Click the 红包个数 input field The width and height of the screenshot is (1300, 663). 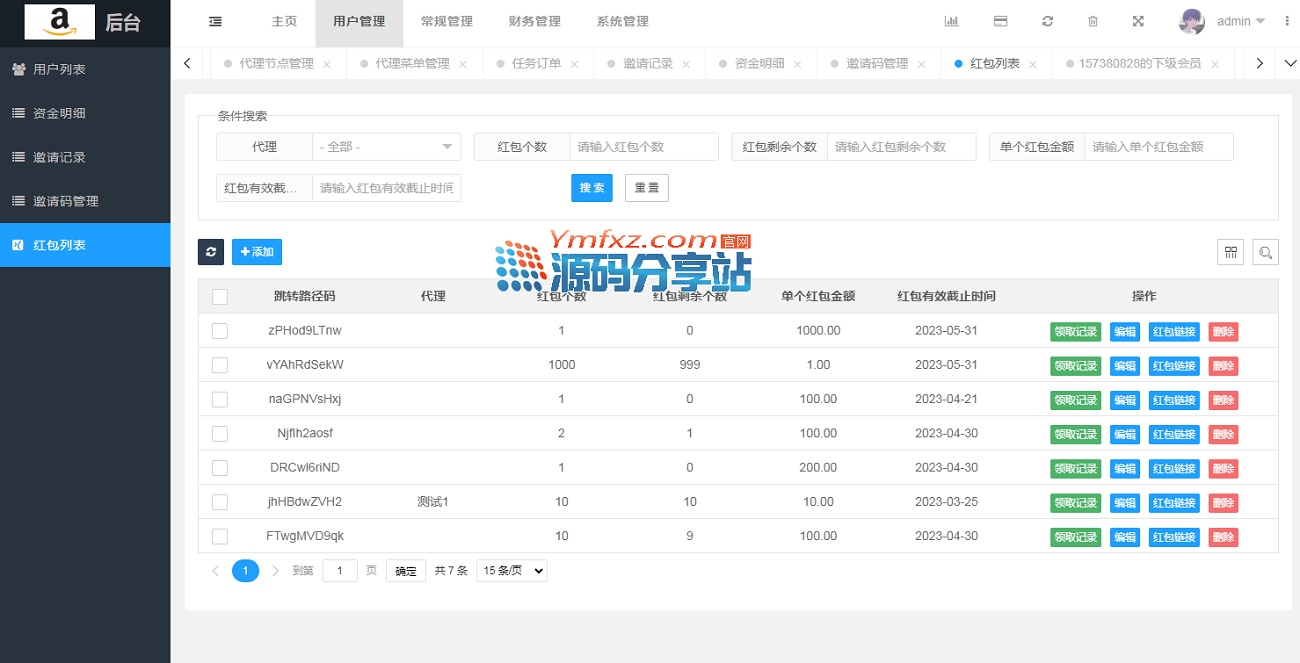point(643,147)
